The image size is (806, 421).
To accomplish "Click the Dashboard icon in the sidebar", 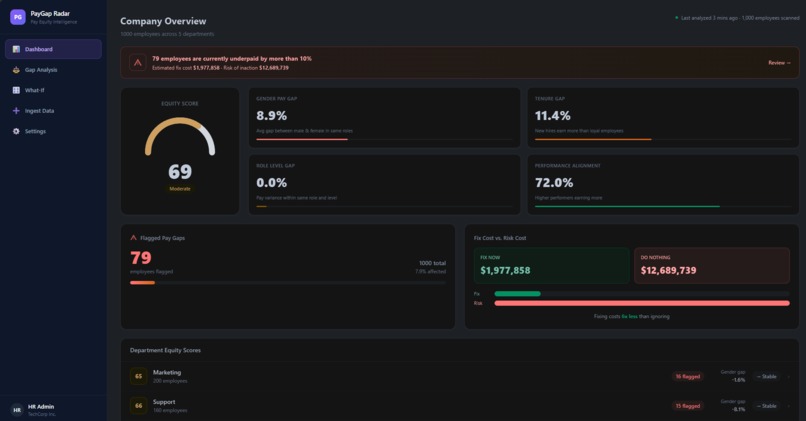I will point(16,49).
